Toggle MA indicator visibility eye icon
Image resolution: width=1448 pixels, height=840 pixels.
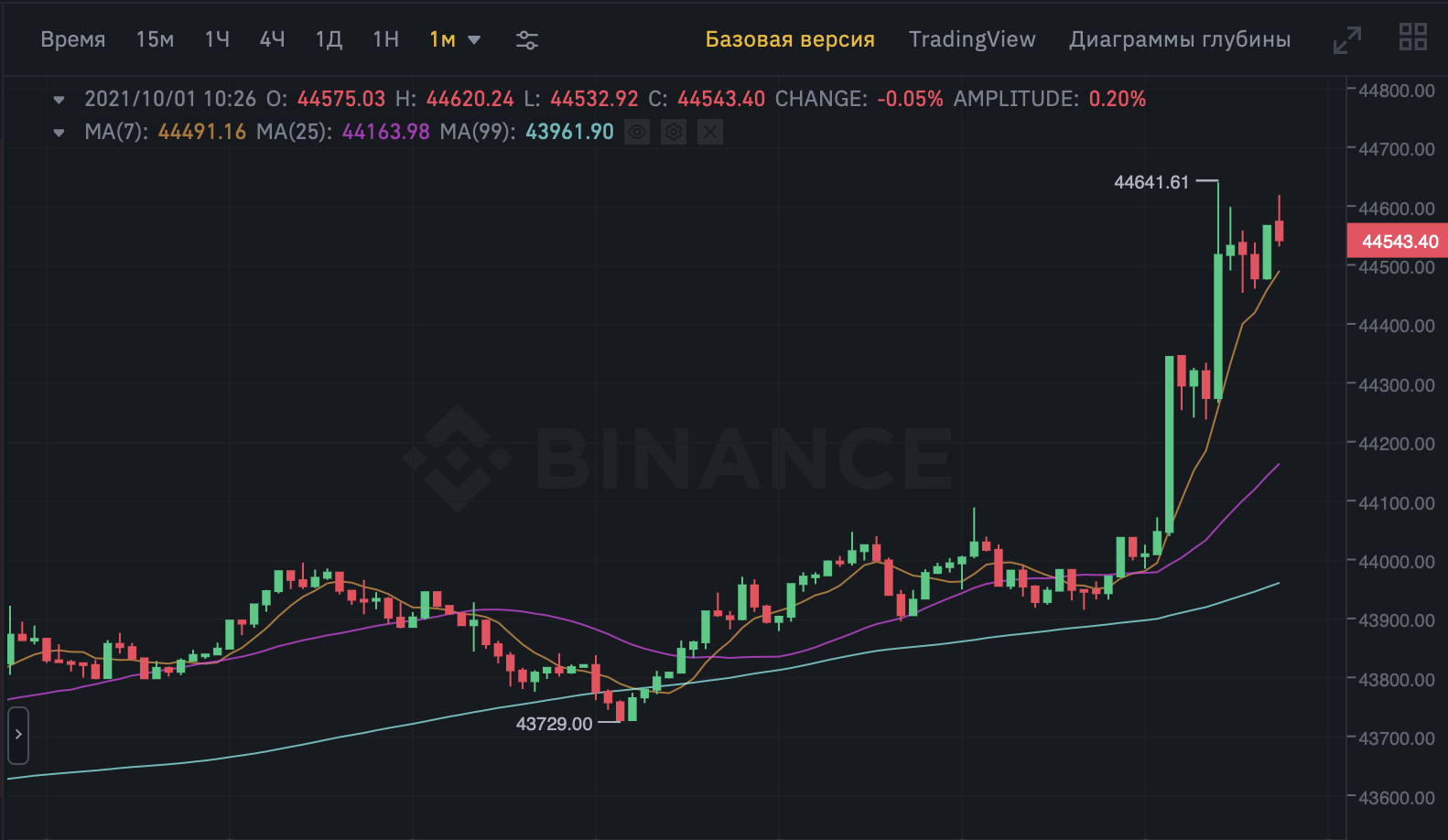tap(637, 133)
